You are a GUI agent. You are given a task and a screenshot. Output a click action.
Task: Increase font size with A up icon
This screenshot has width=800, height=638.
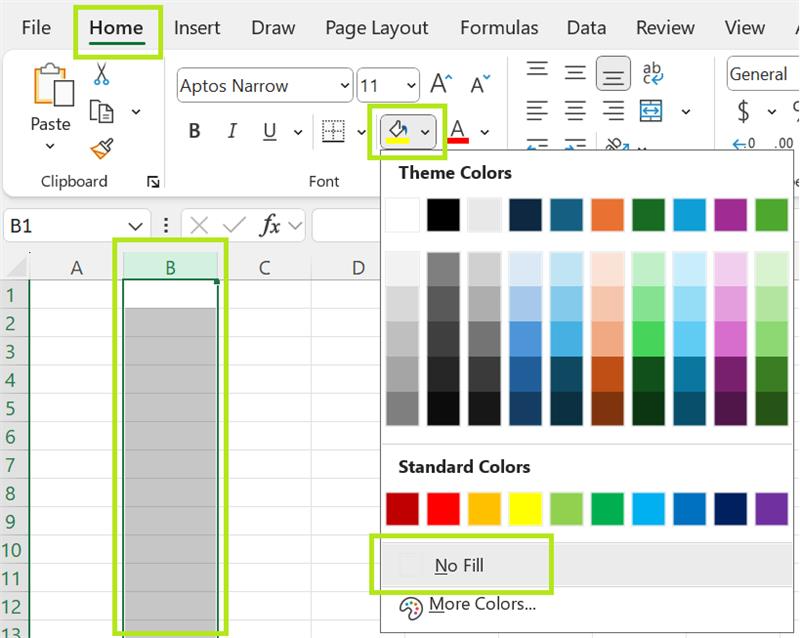pyautogui.click(x=441, y=84)
